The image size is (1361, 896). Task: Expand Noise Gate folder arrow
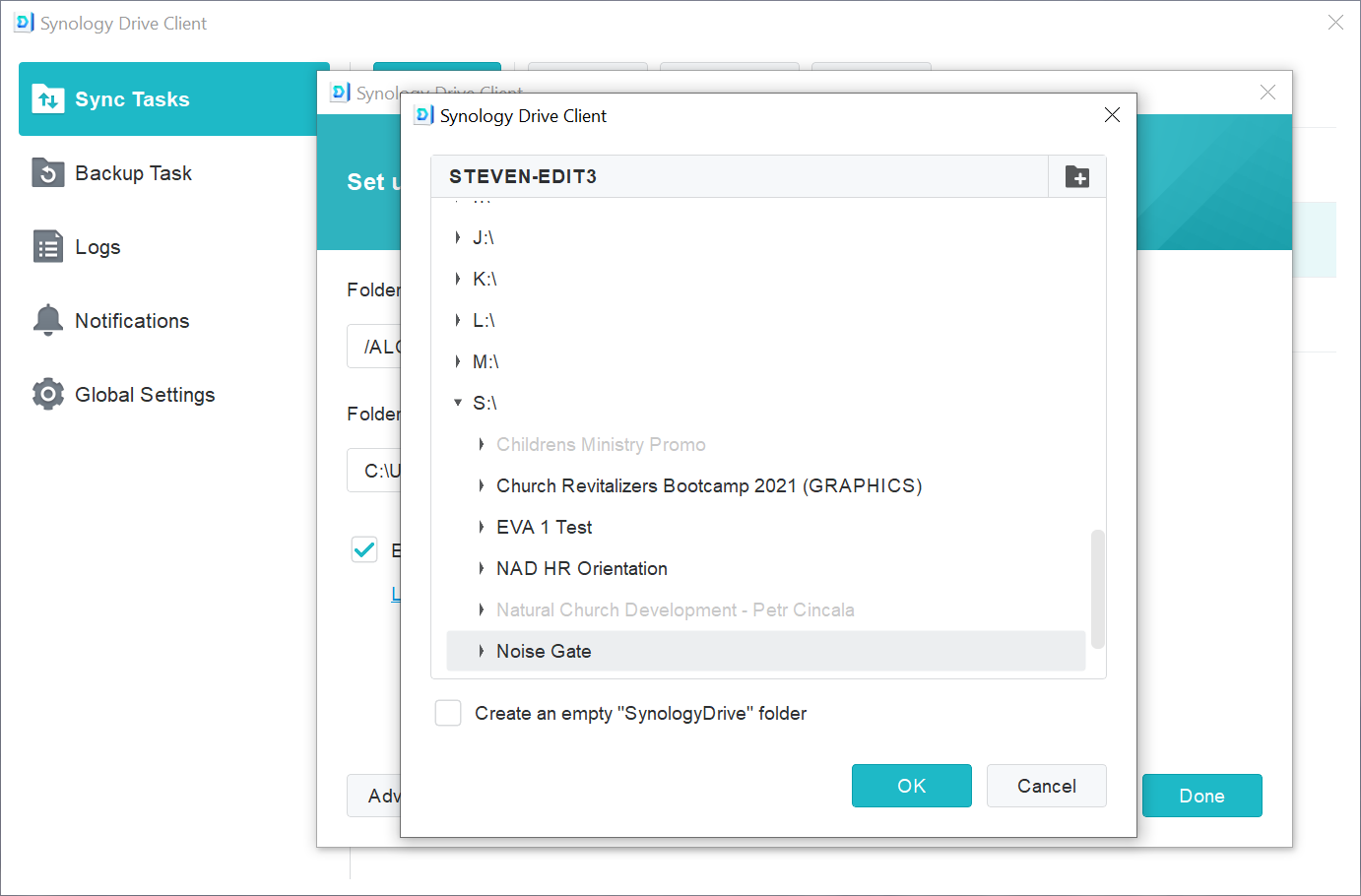(482, 651)
